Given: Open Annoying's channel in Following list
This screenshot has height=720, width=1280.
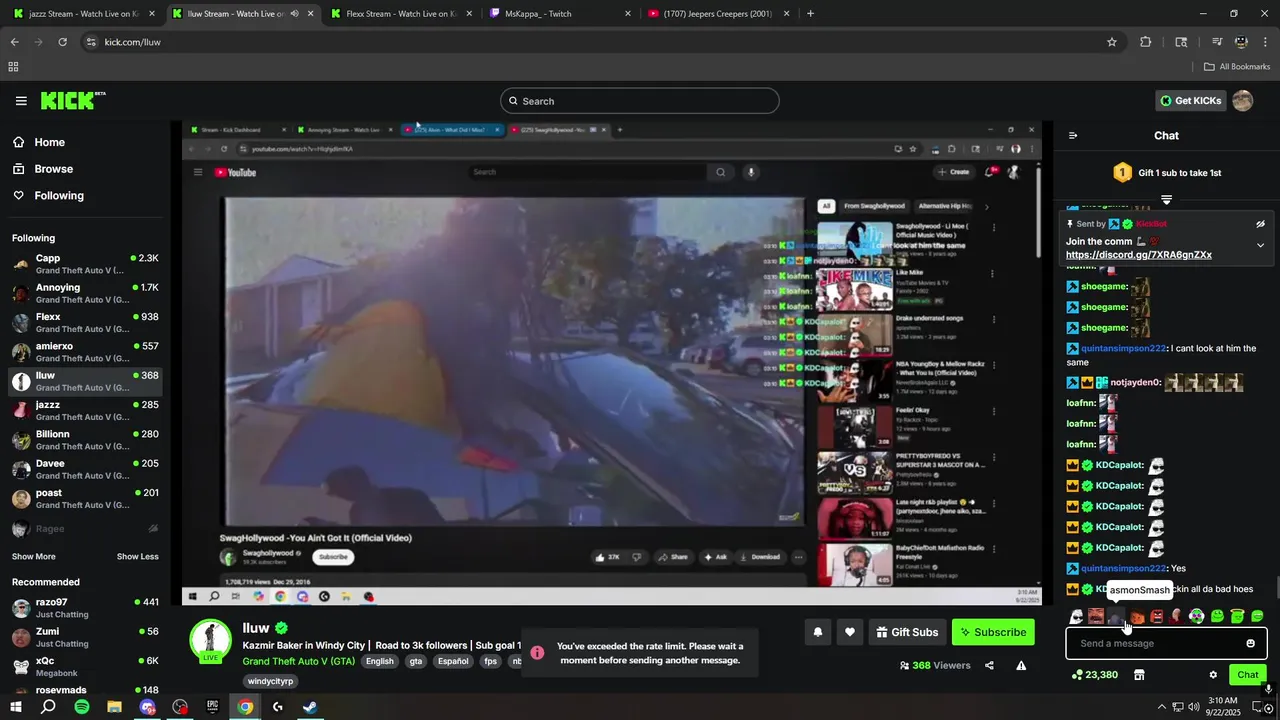Looking at the screenshot, I should point(85,293).
